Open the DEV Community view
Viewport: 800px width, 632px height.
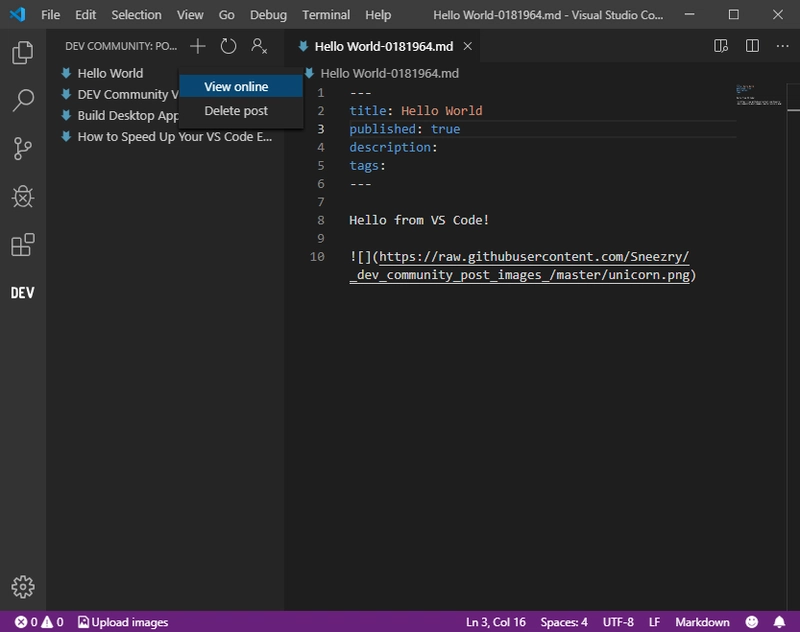coord(22,293)
